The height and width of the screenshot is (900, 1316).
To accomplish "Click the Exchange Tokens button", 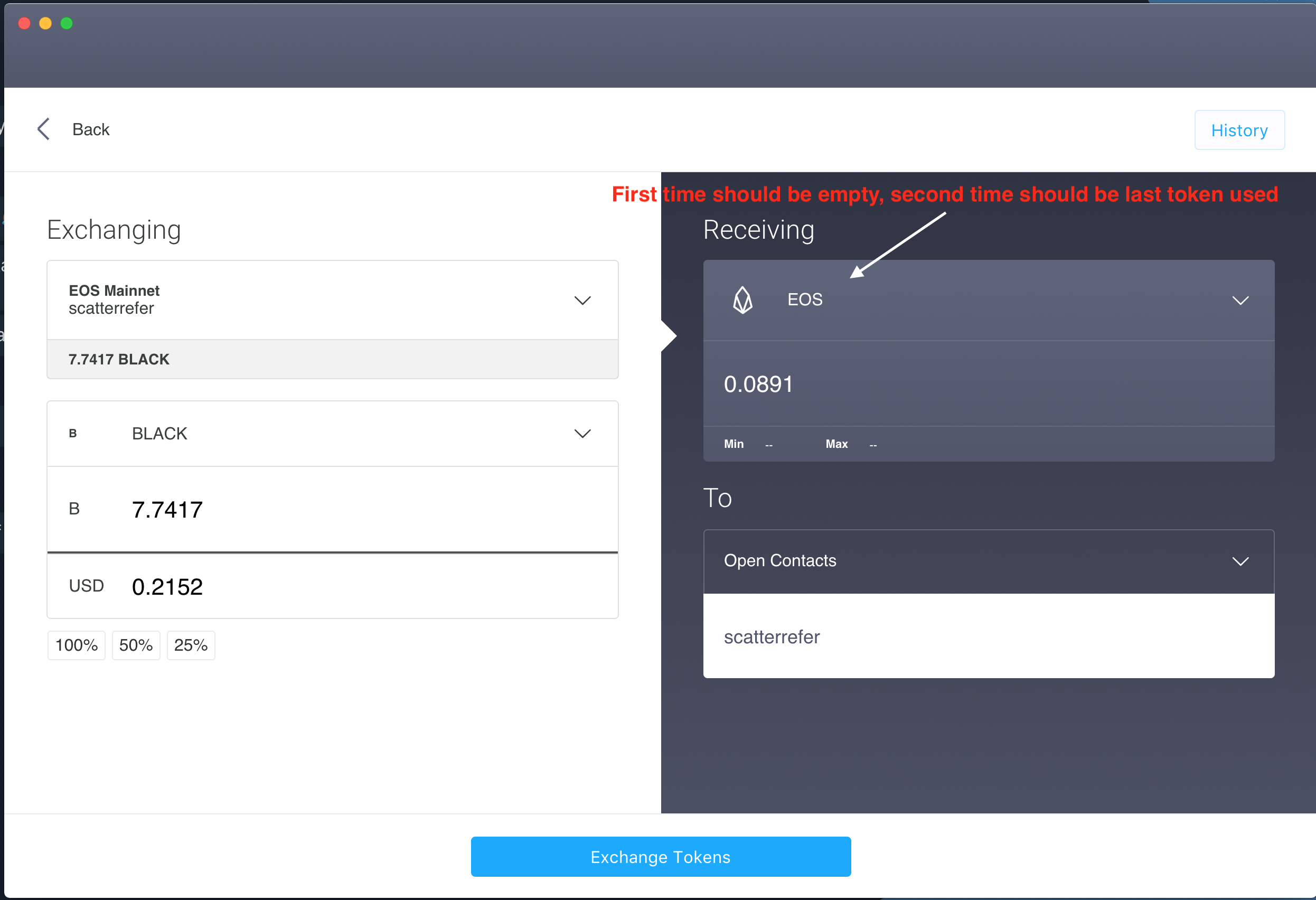I will pyautogui.click(x=660, y=856).
